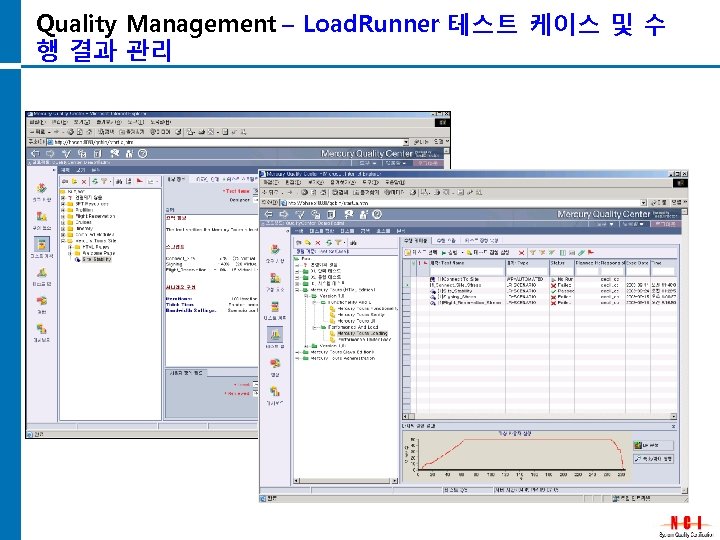This screenshot has width=720, height=540.
Task: Click the Status column header
Action: (x=562, y=263)
